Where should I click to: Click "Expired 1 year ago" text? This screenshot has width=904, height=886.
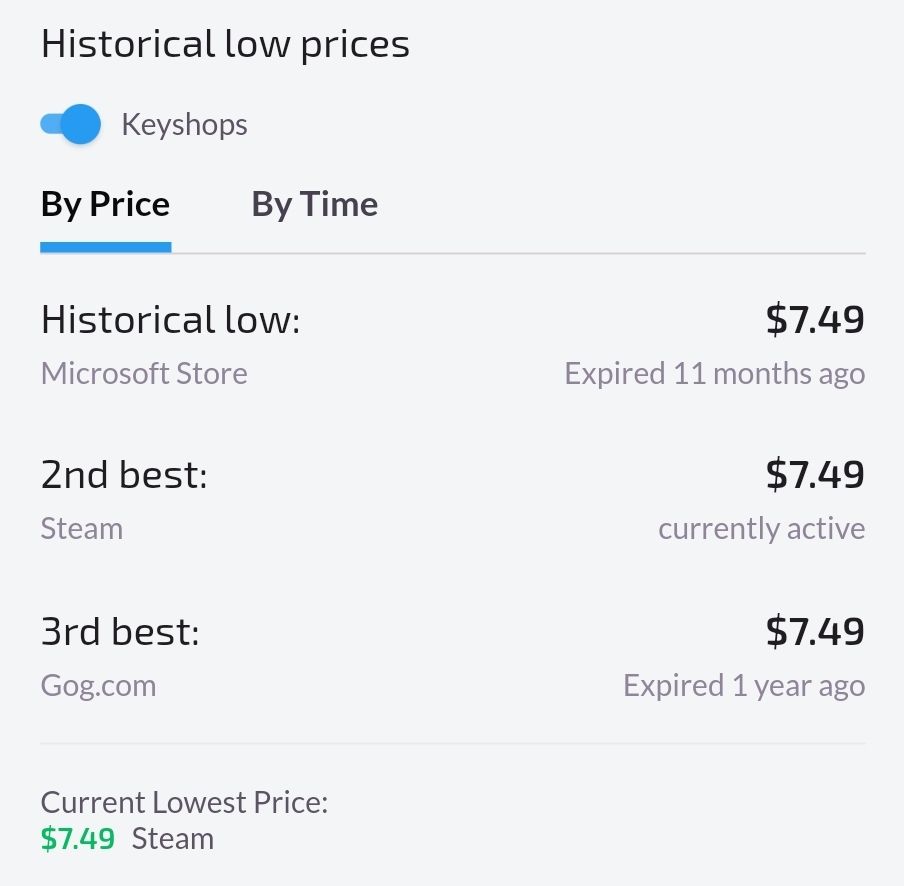(x=743, y=686)
